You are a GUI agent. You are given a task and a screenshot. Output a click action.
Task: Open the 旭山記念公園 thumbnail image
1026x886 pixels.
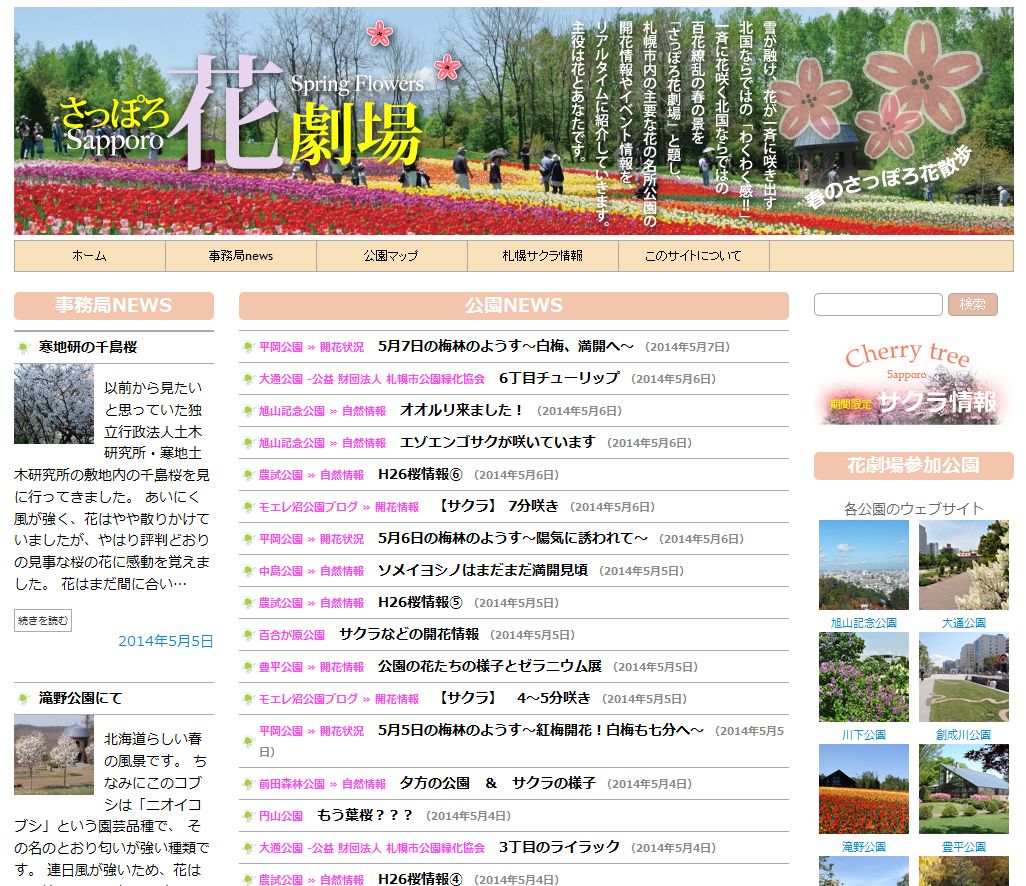863,565
